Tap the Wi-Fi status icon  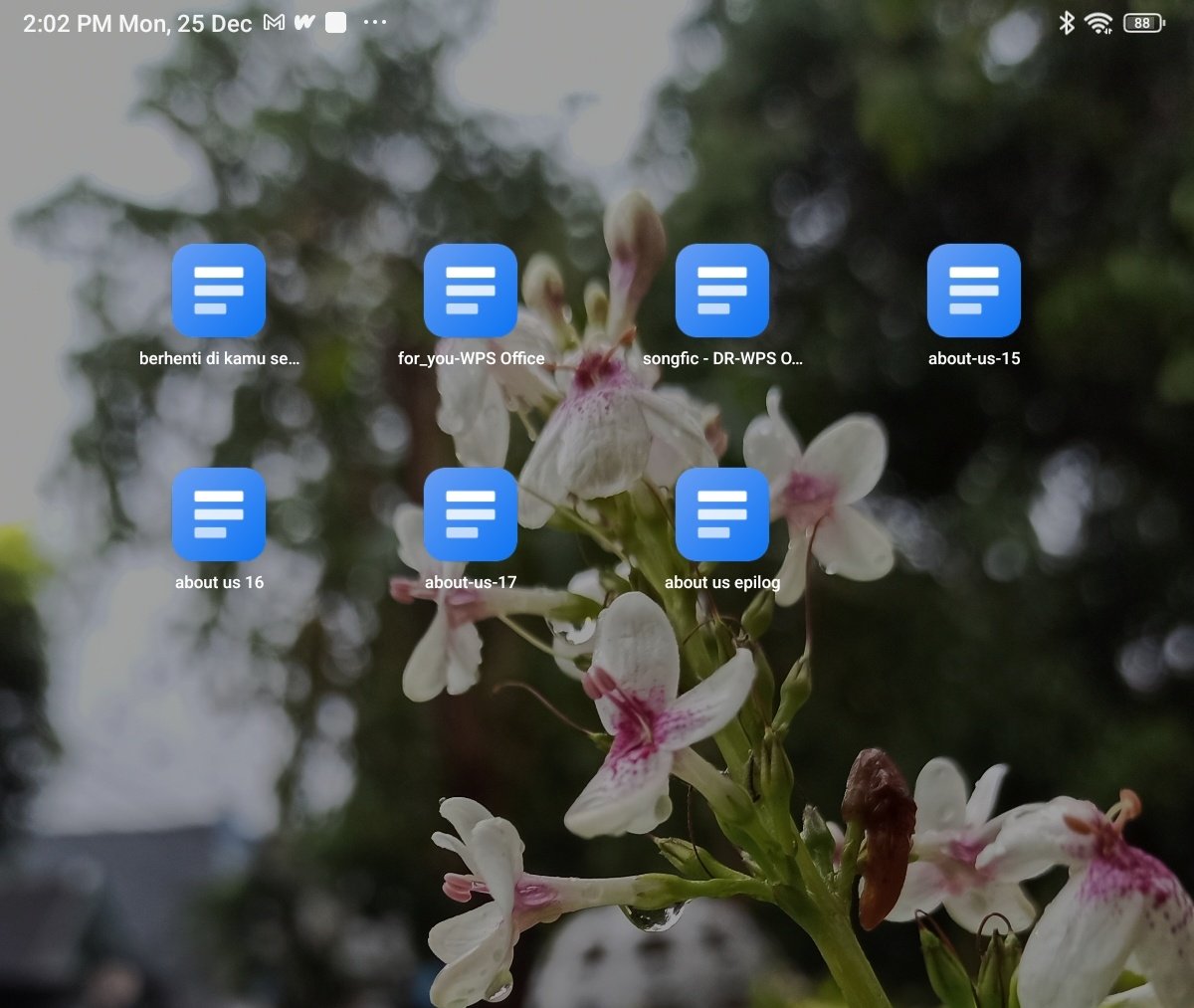(x=1098, y=23)
